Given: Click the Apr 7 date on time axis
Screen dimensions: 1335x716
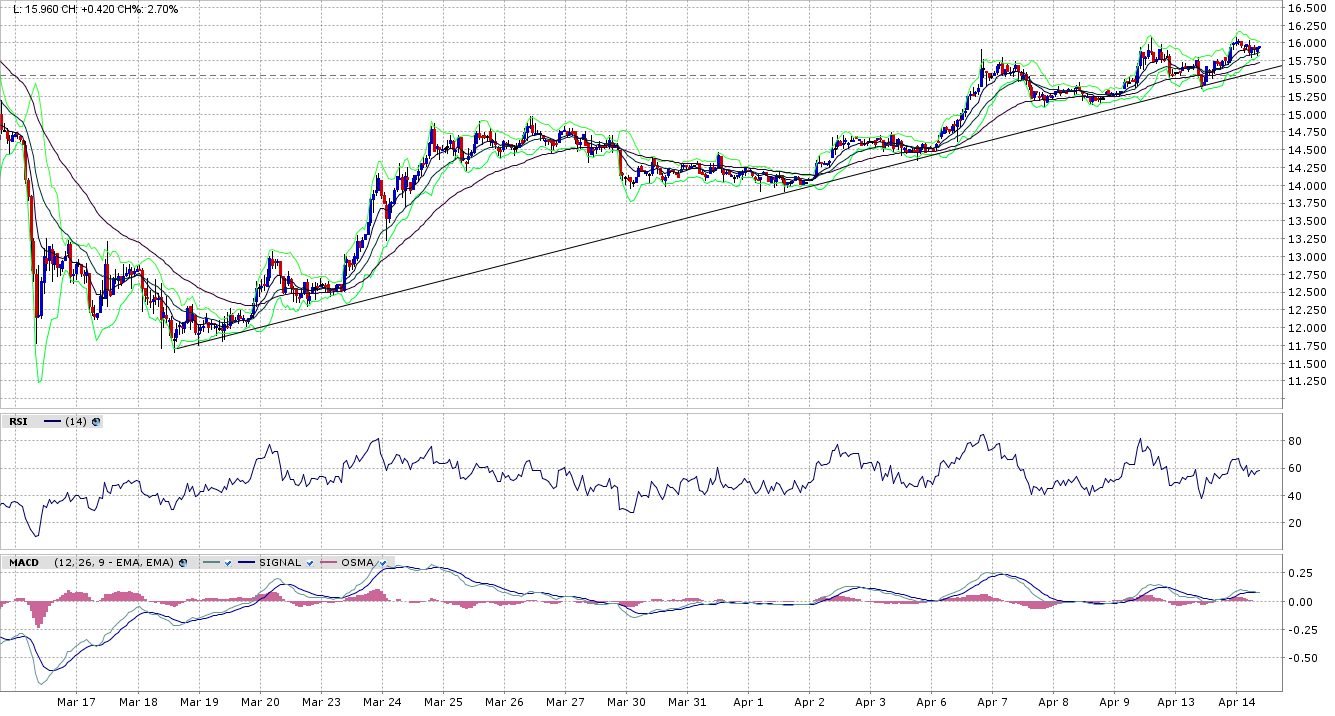Looking at the screenshot, I should tap(992, 703).
